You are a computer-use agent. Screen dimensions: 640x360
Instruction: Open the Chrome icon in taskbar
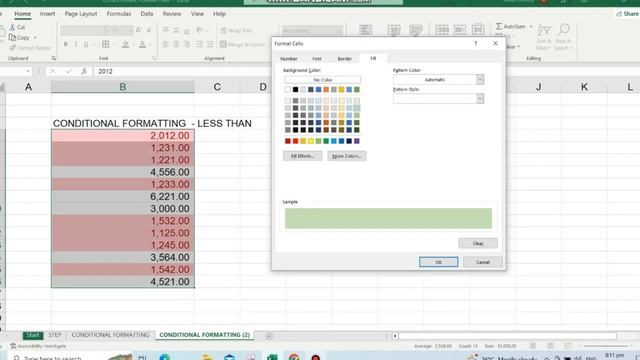294,357
